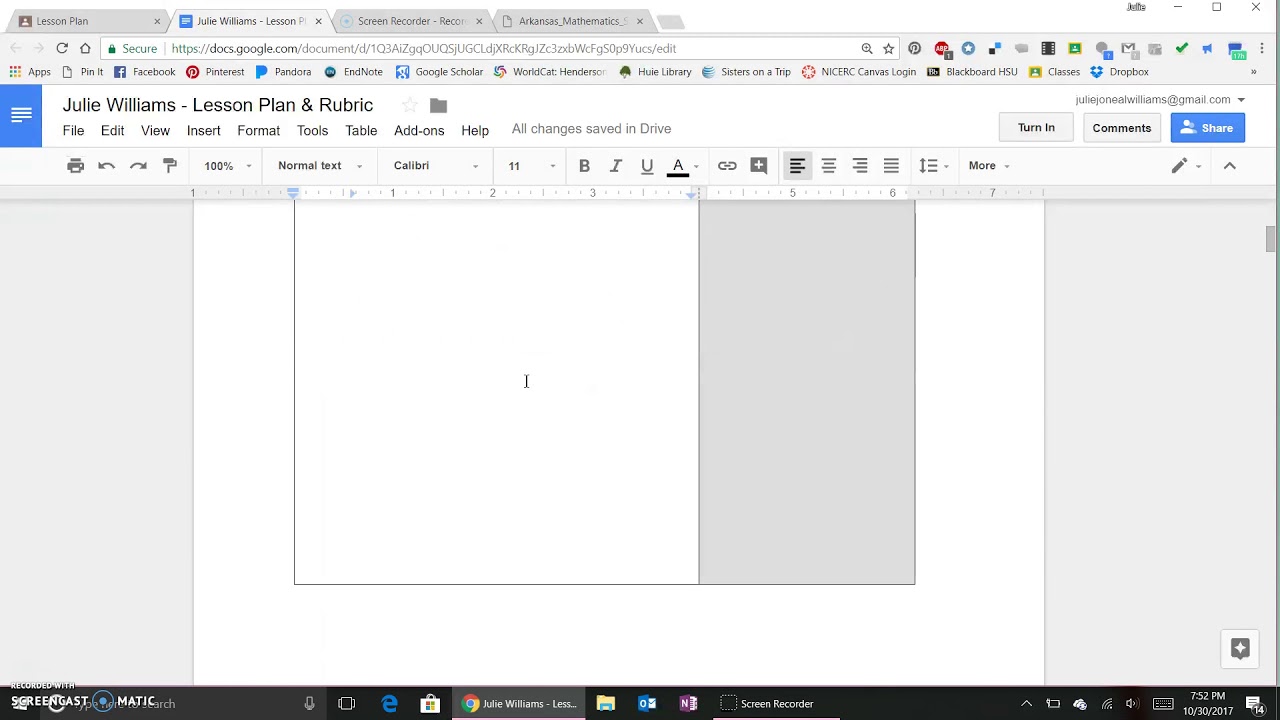Select the Paint format tool
The image size is (1280, 720).
tap(170, 166)
